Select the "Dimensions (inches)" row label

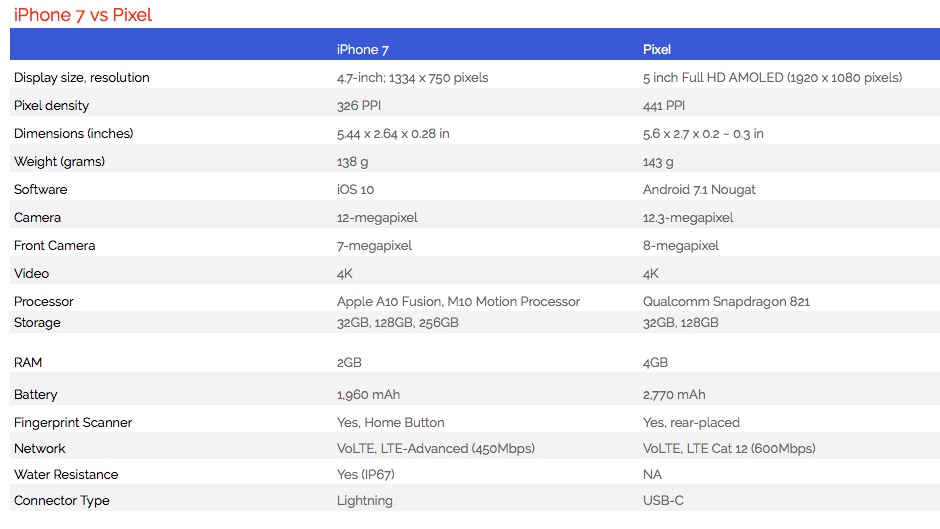click(74, 133)
